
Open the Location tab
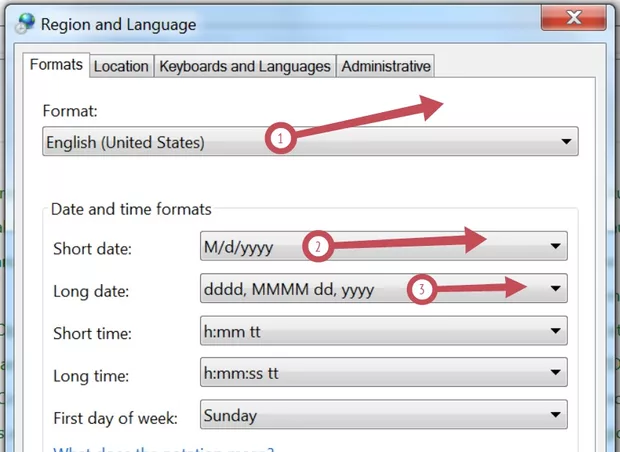coord(120,67)
